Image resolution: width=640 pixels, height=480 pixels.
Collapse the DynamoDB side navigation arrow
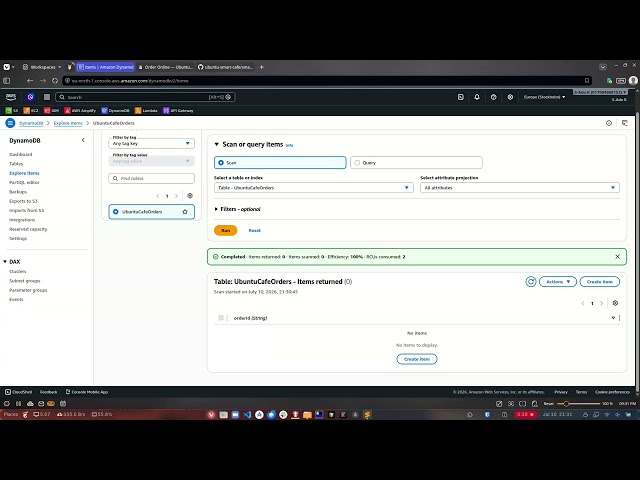click(83, 140)
